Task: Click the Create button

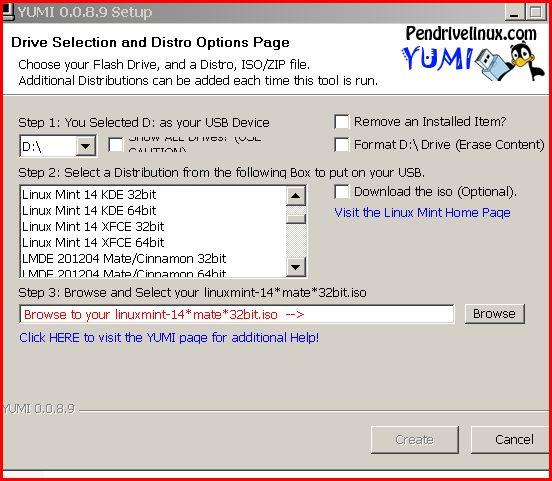Action: click(x=414, y=439)
